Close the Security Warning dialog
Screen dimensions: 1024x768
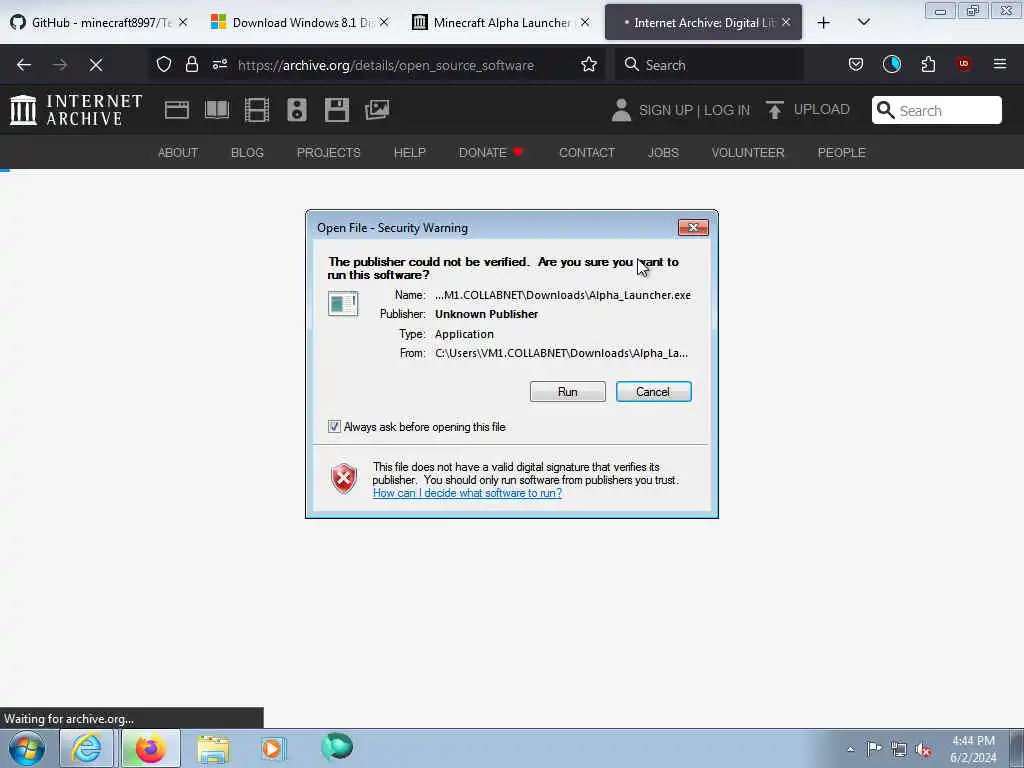pos(693,227)
